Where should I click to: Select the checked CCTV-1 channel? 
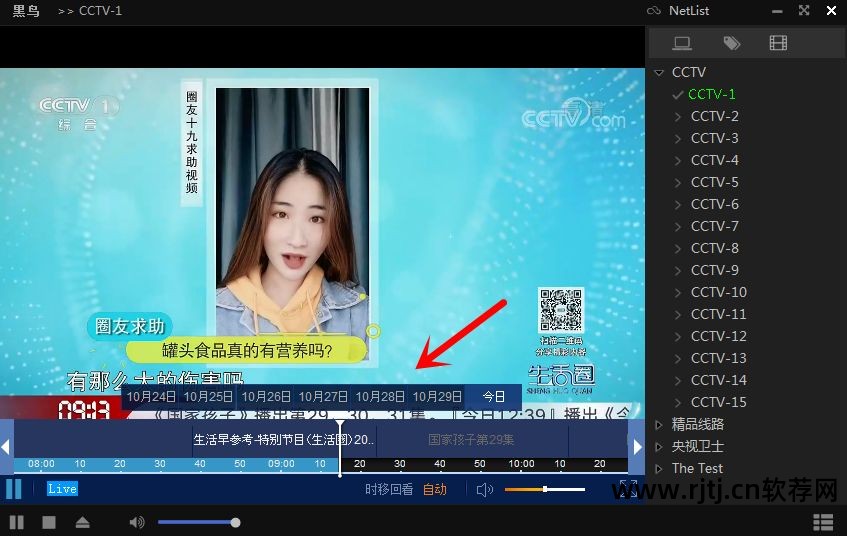coord(711,95)
